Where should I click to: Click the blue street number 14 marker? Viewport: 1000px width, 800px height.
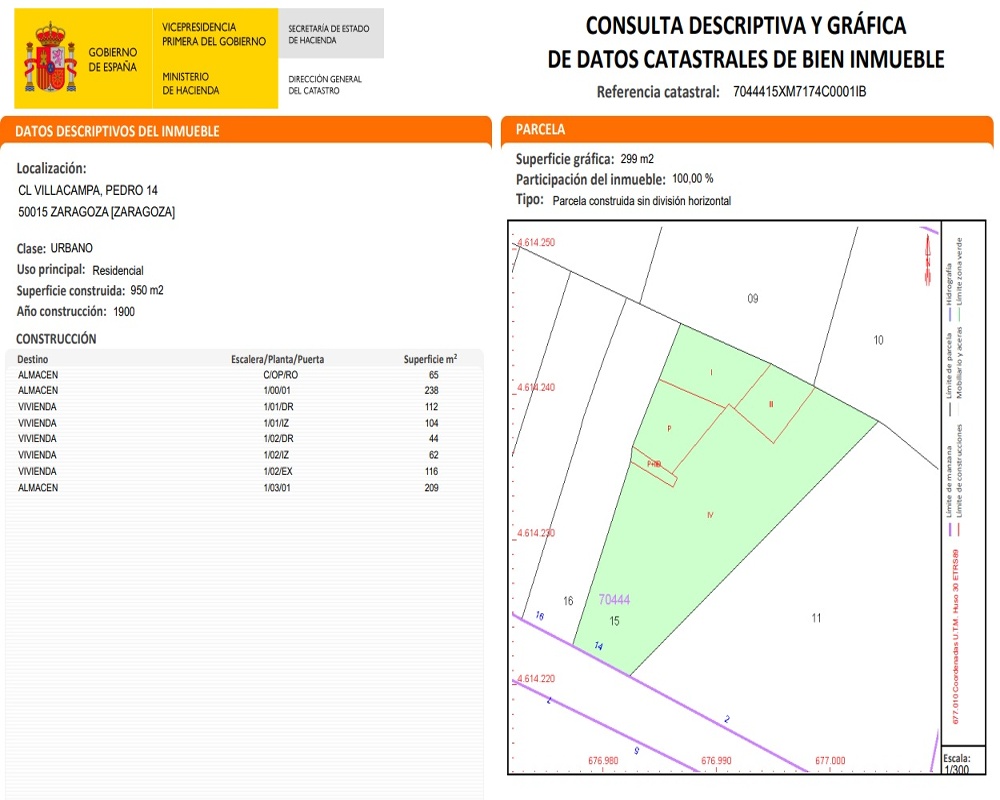click(x=598, y=647)
